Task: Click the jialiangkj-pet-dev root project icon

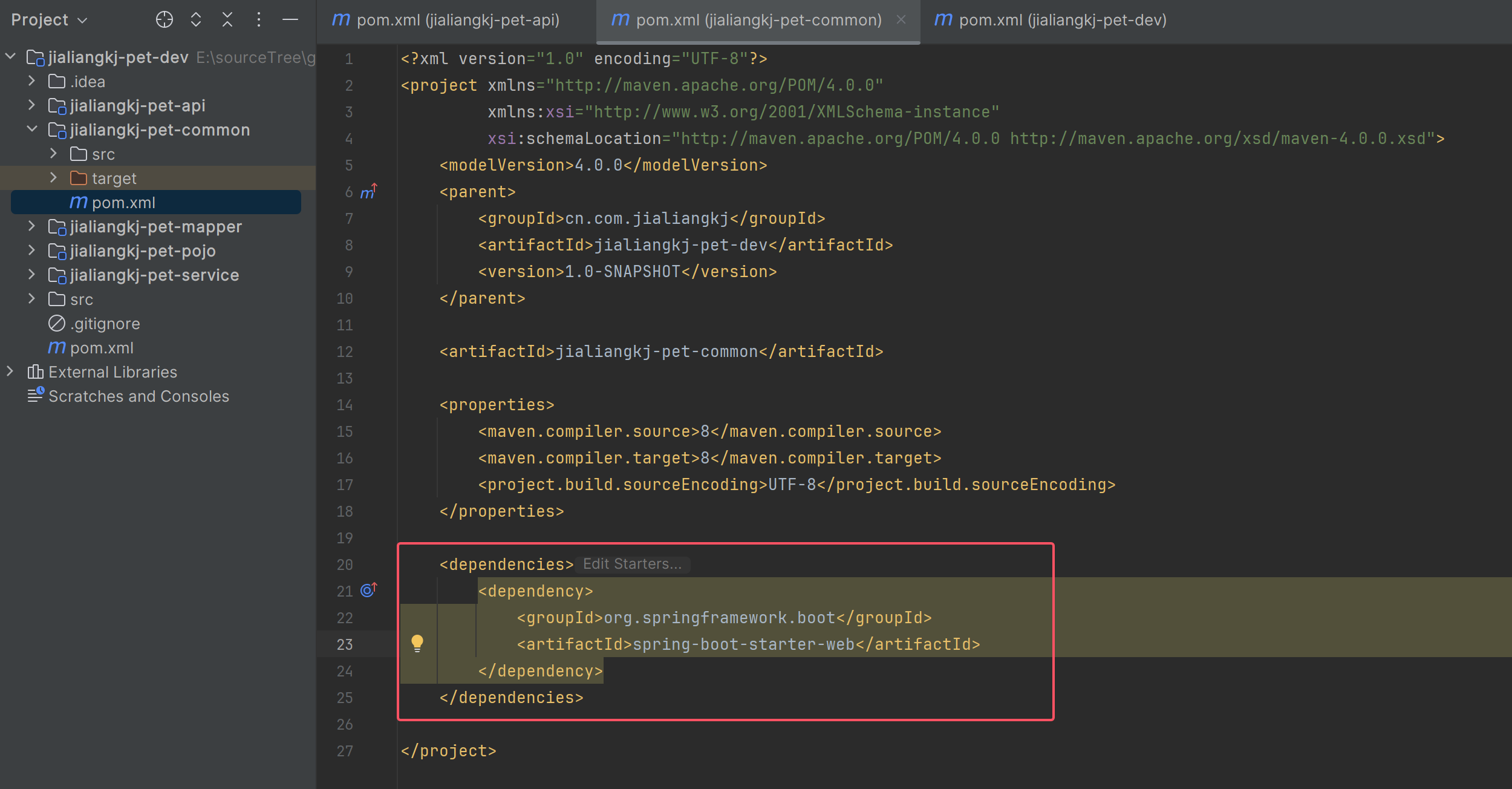Action: pyautogui.click(x=35, y=57)
